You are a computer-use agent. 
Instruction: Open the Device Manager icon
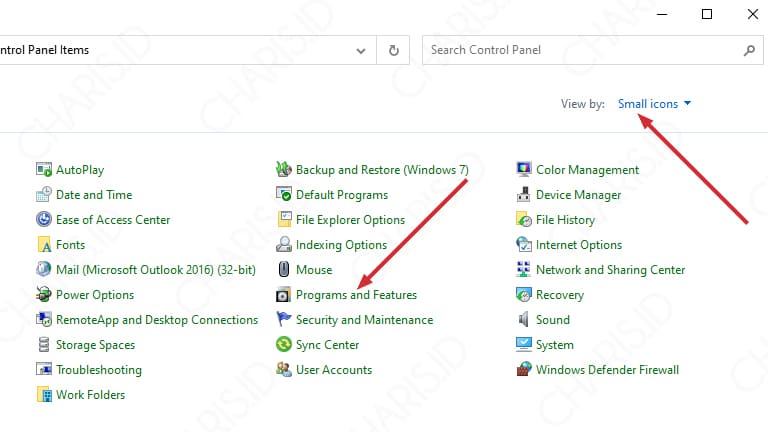524,195
